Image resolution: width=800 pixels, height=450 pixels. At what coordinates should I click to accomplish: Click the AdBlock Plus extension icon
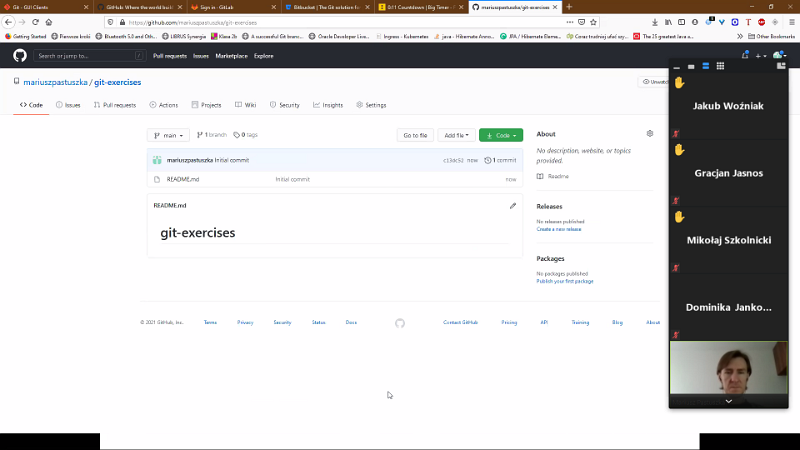tap(762, 22)
